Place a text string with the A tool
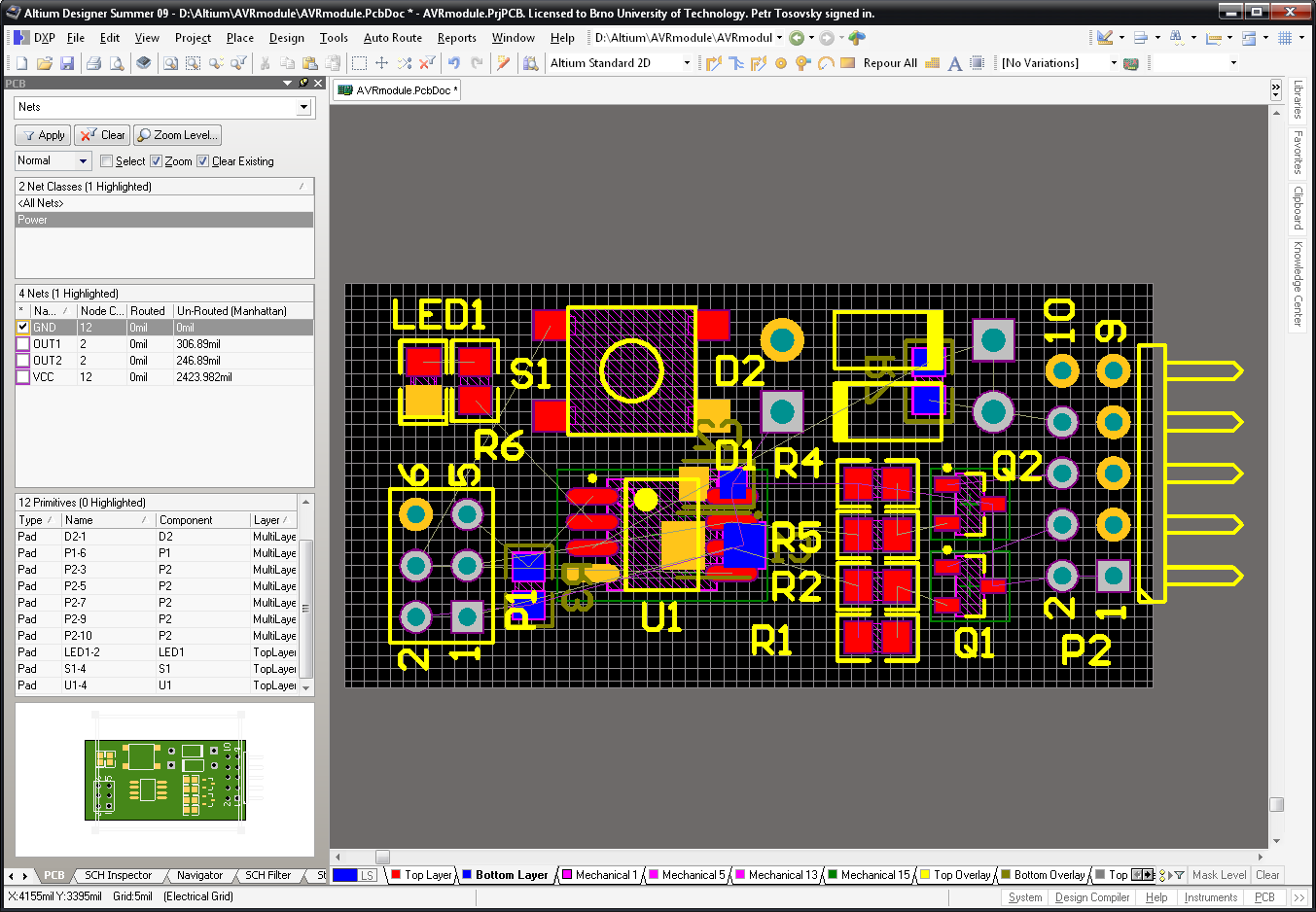1316x912 pixels. pos(955,63)
